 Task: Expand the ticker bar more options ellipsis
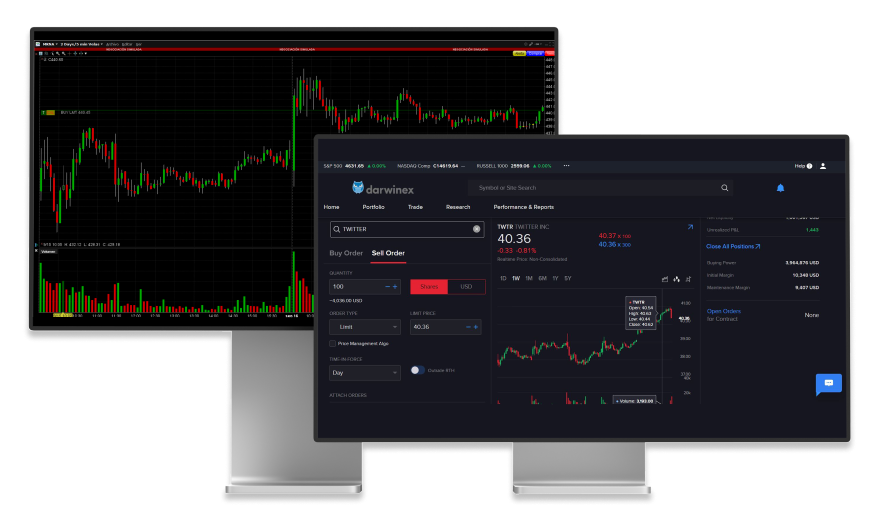566,166
